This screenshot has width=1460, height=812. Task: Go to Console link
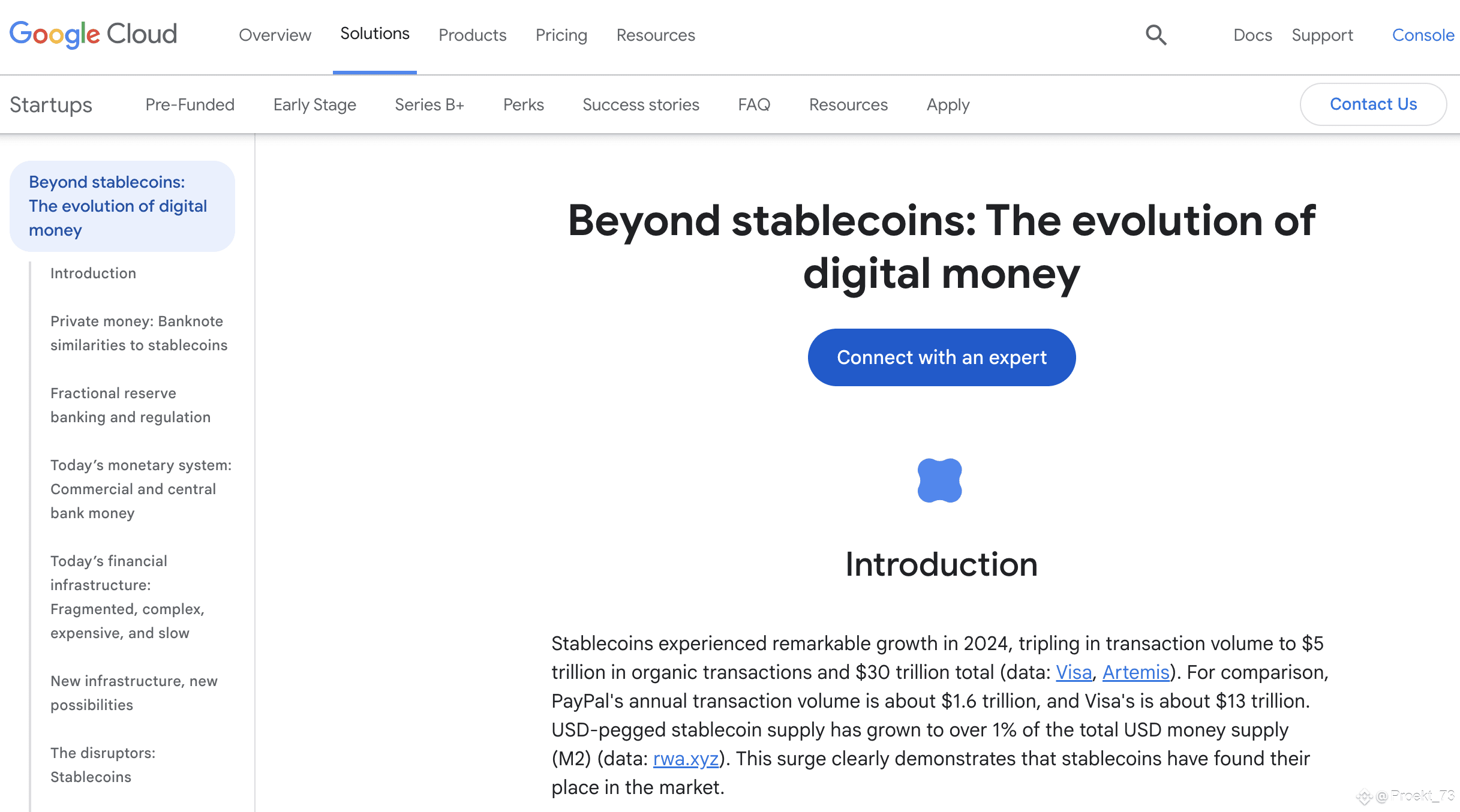[1423, 35]
